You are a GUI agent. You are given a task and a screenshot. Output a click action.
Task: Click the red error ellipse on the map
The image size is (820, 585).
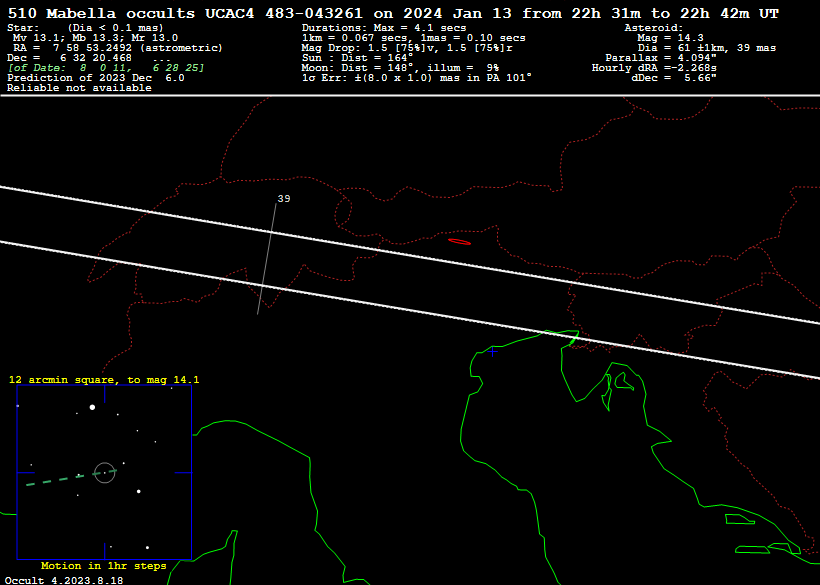click(x=459, y=242)
